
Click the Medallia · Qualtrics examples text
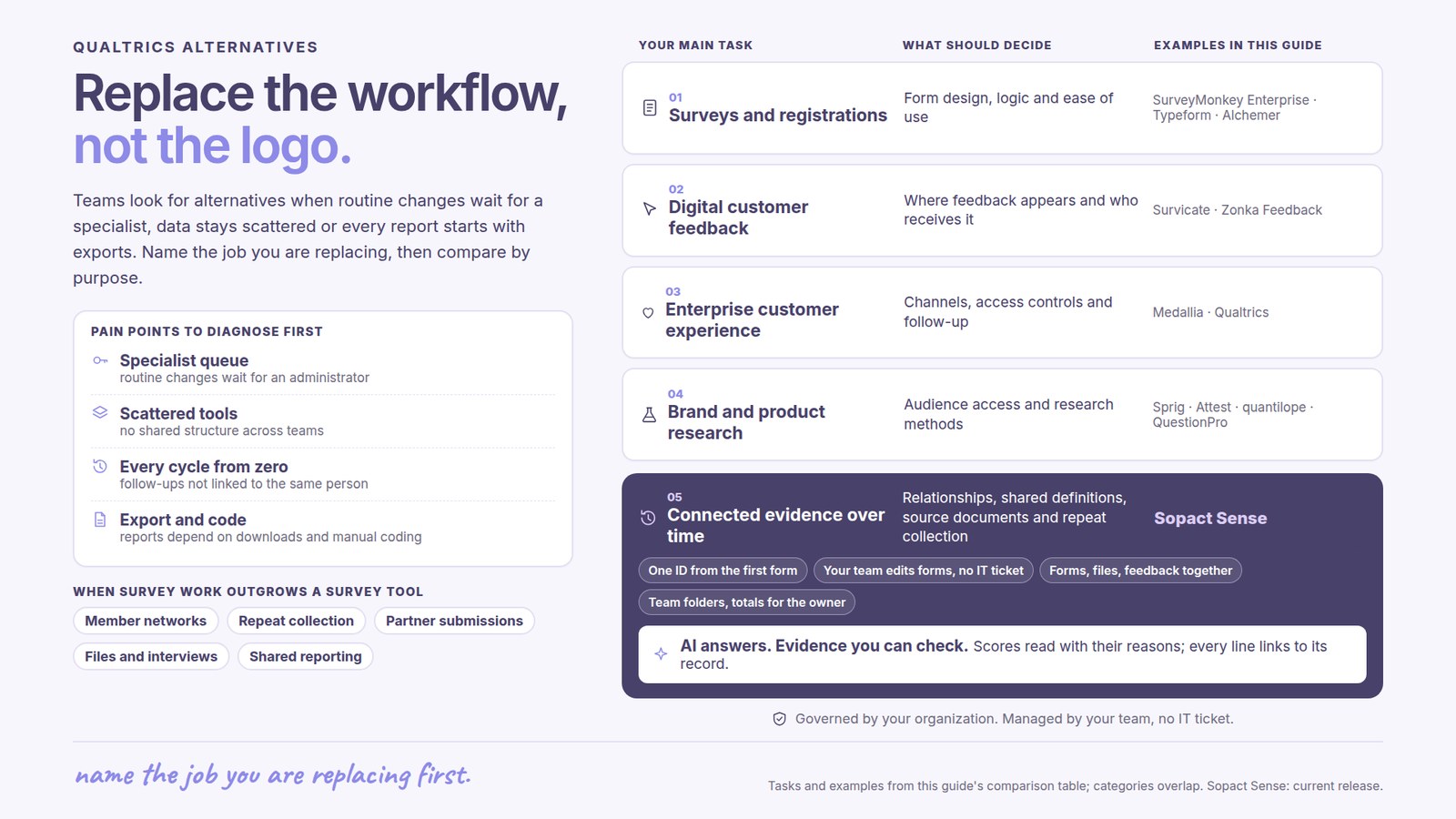tap(1210, 312)
